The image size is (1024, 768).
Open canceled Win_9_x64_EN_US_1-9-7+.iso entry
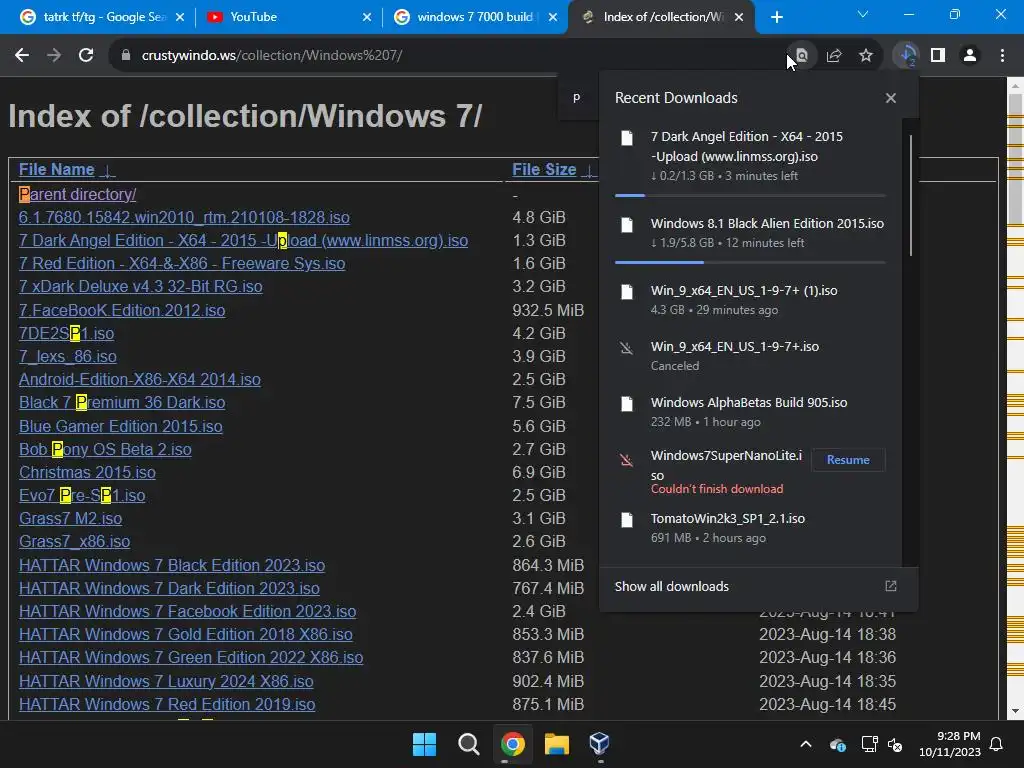[x=750, y=355]
